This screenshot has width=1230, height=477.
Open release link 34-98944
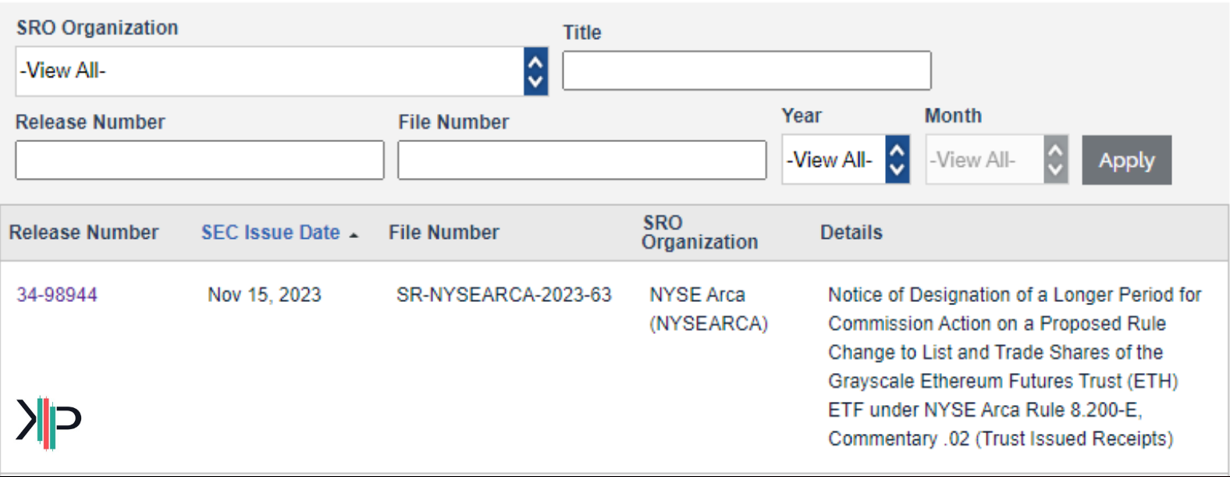click(57, 295)
